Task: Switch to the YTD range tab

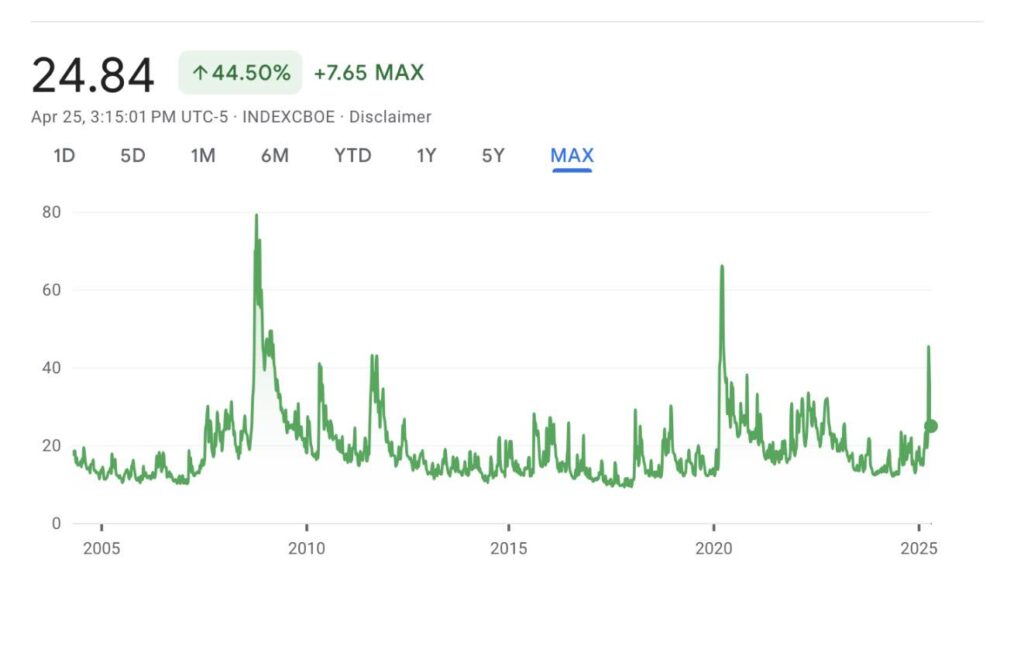Action: coord(353,155)
